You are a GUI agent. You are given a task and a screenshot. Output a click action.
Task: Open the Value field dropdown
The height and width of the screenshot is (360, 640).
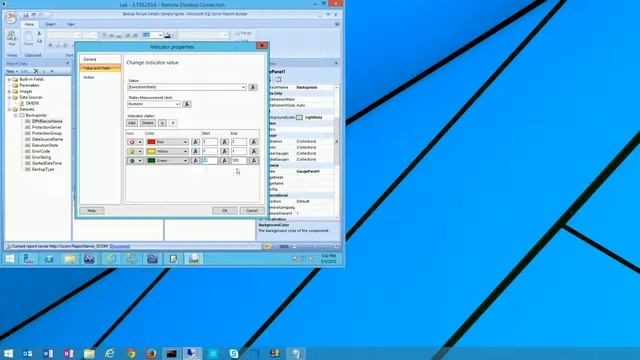[243, 87]
